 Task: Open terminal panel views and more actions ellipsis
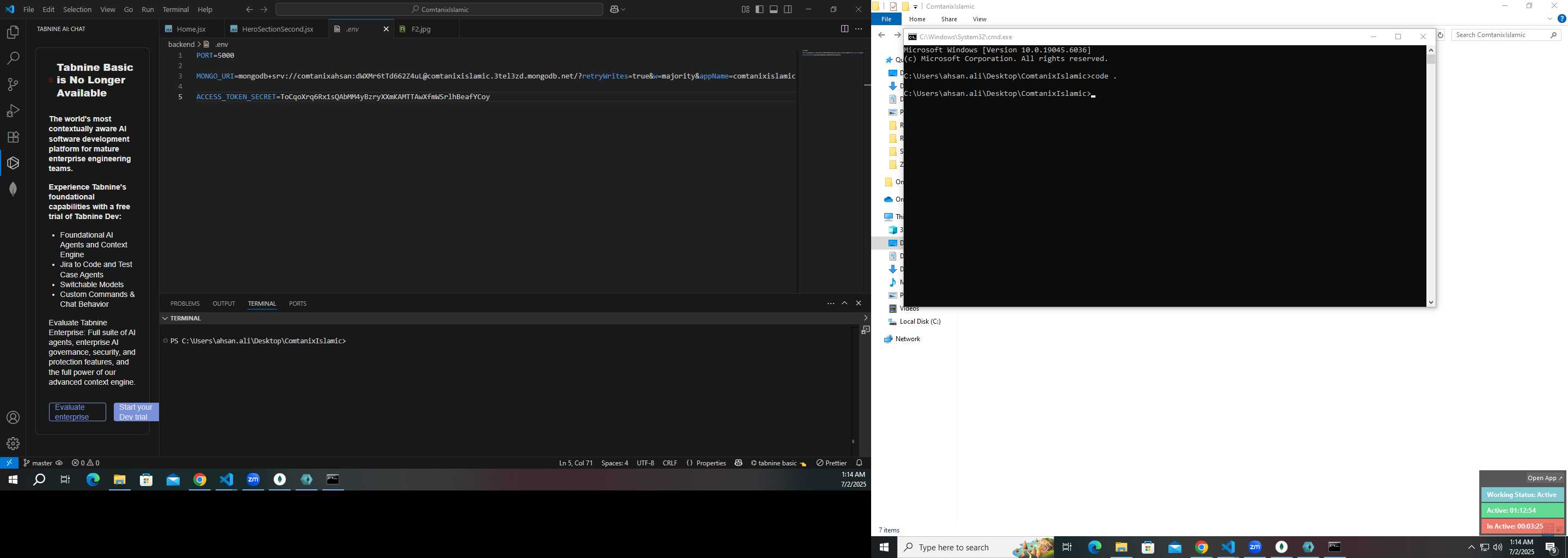(x=830, y=304)
